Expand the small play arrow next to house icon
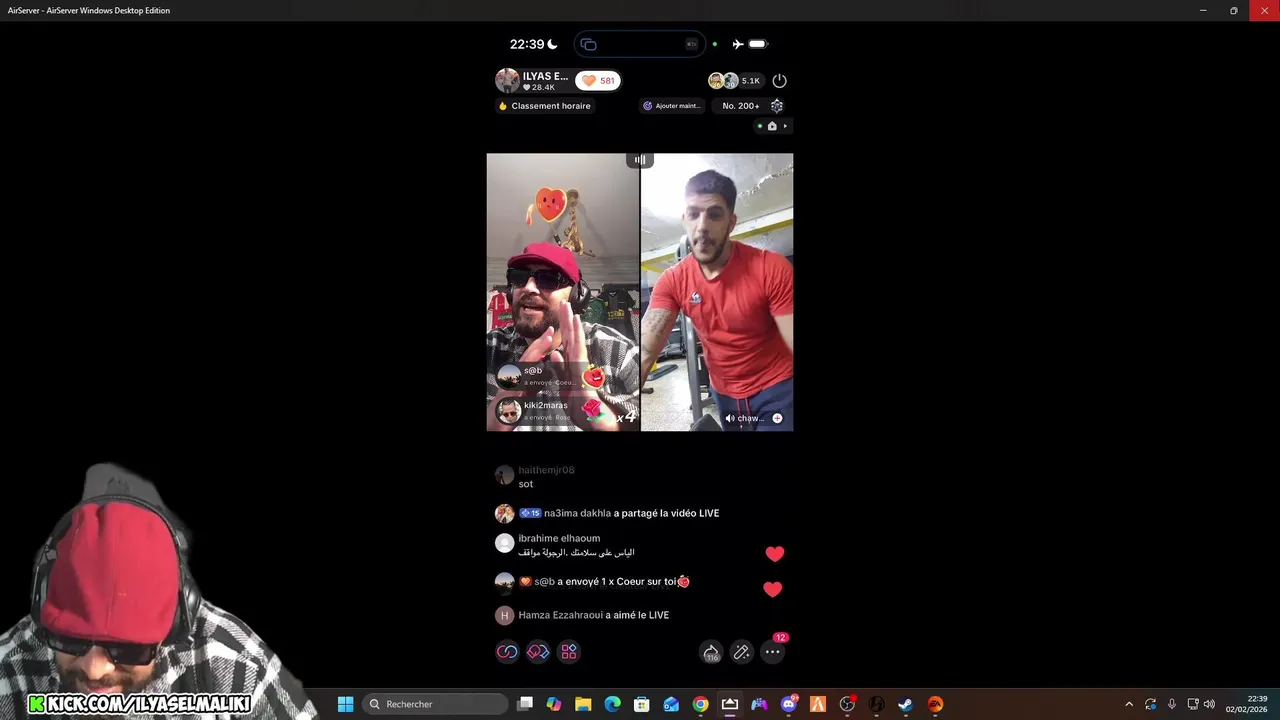The height and width of the screenshot is (720, 1280). click(x=785, y=126)
